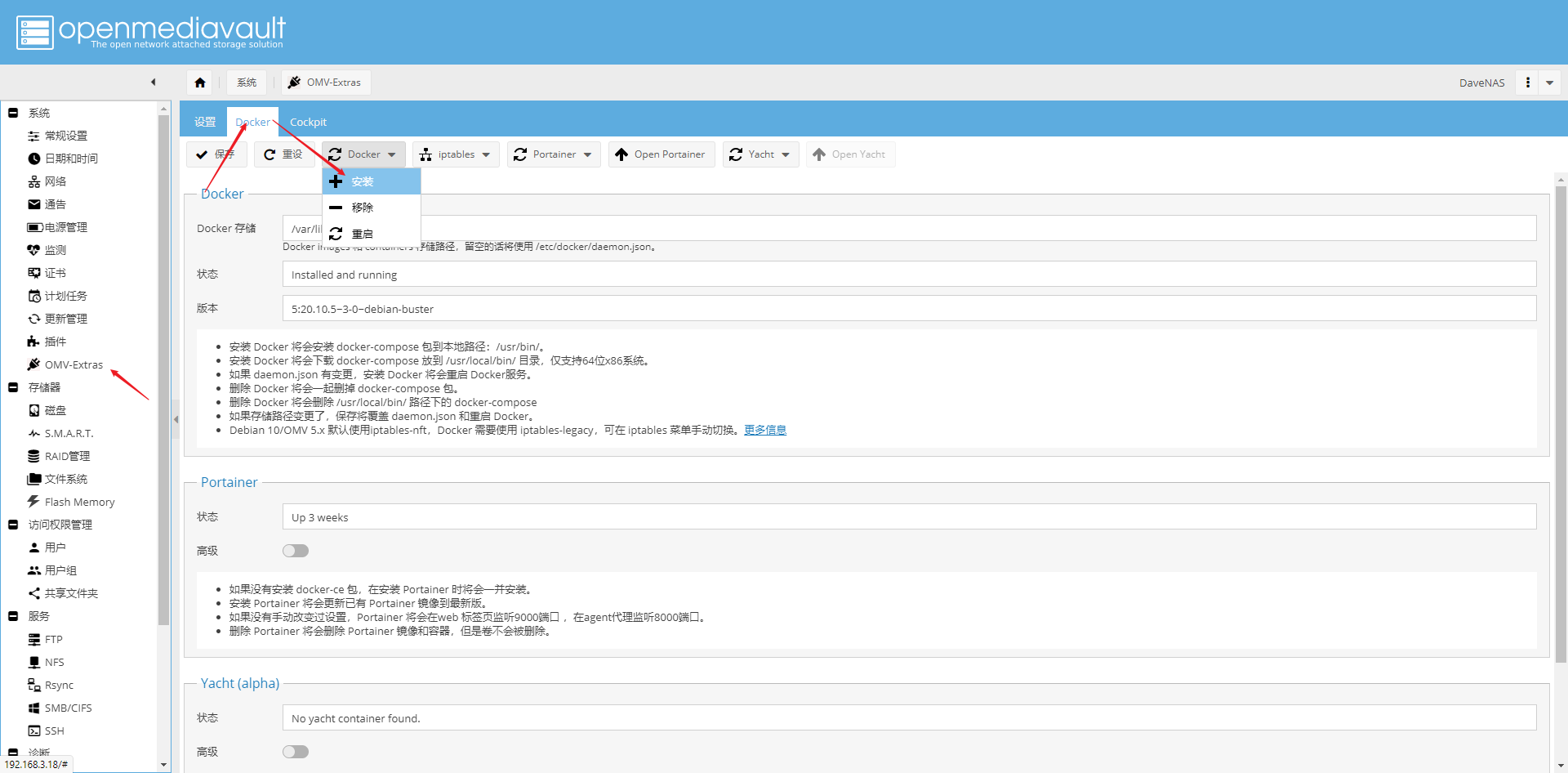Collapse the sidebar with the left arrow icon
Viewport: 1568px width, 773px height.
pos(153,82)
